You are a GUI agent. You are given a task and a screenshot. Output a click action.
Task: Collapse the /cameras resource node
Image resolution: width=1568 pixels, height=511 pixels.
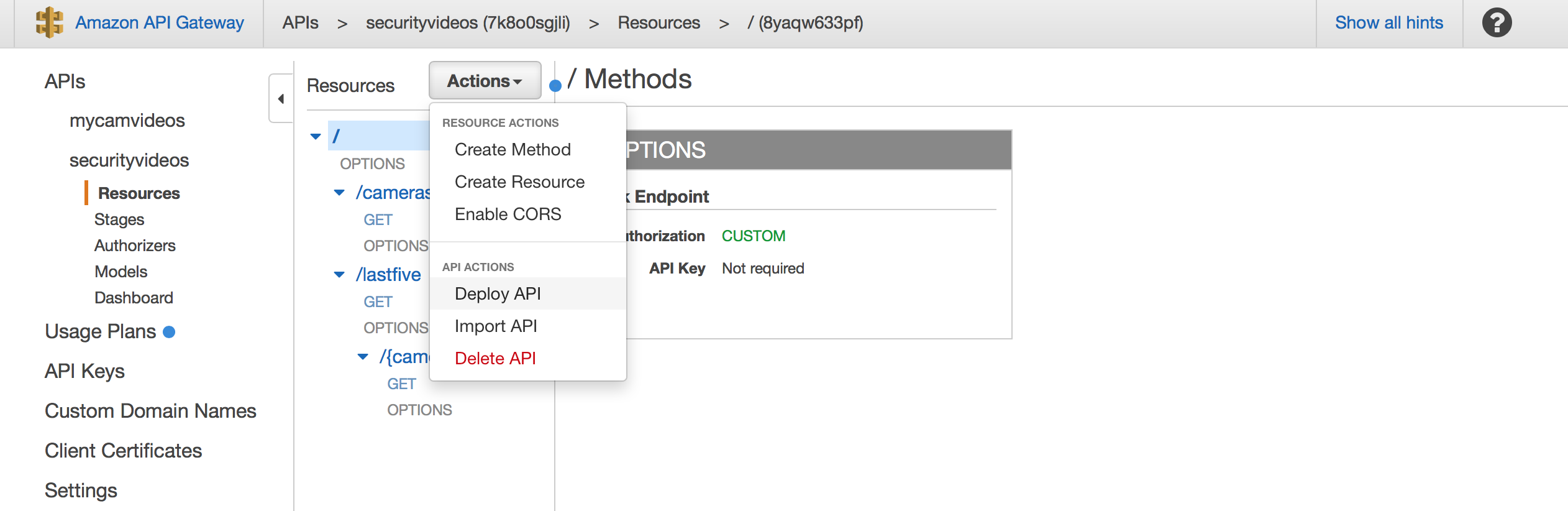tap(339, 193)
